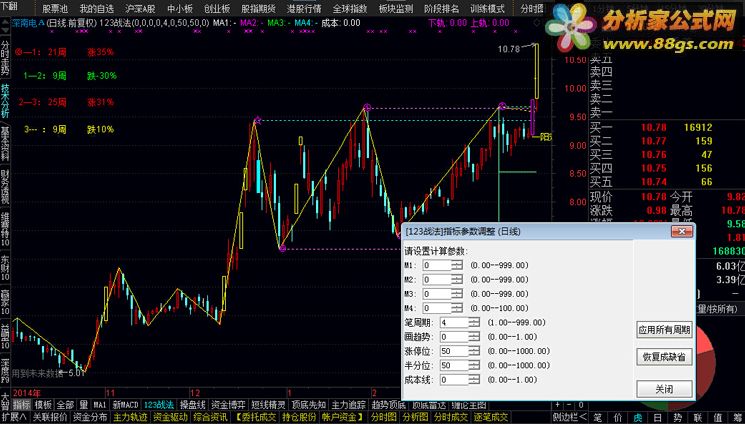
Task: Switch to 分时图 bottom tab
Action: tap(382, 417)
